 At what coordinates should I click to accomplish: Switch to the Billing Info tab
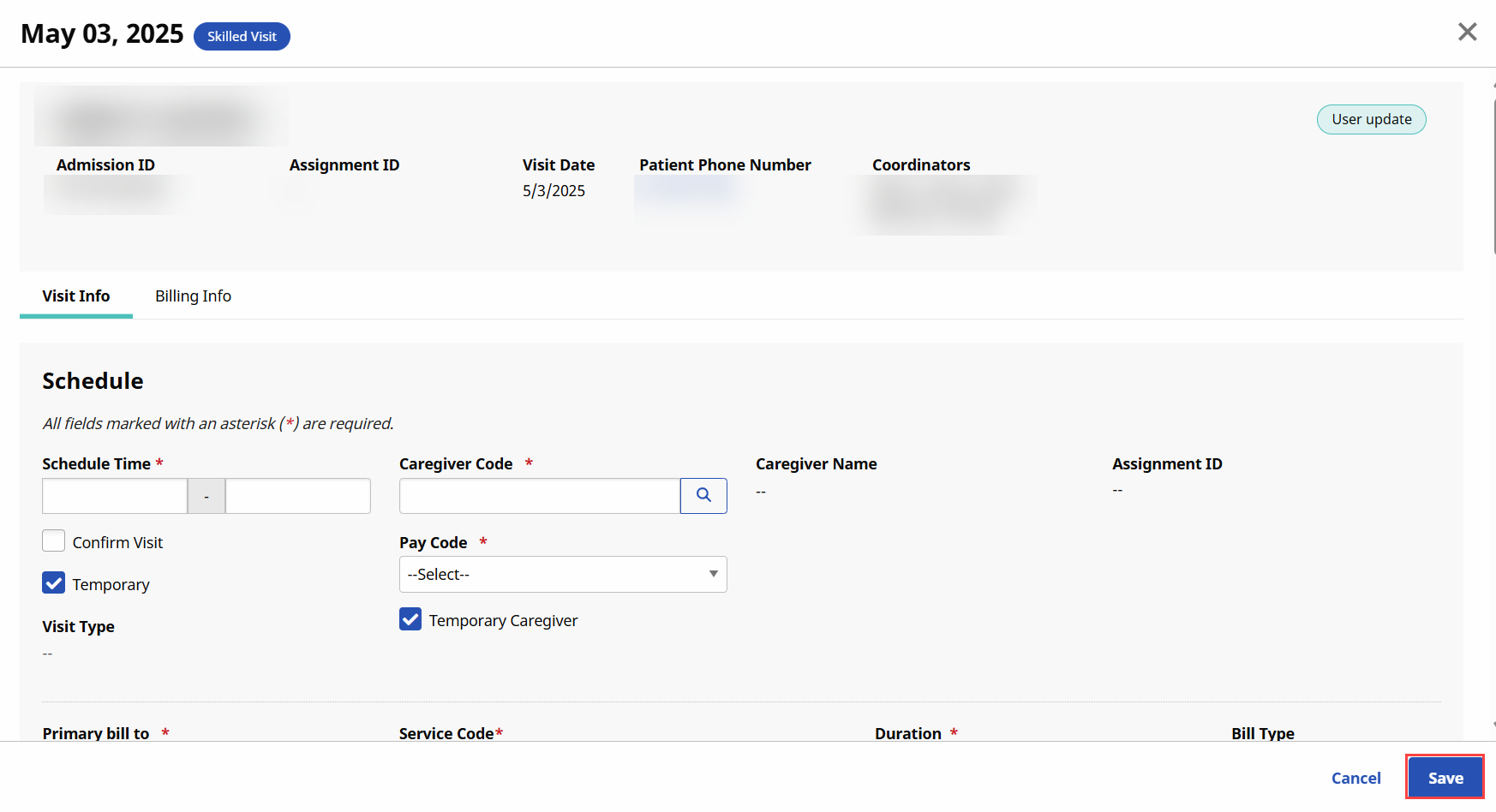(193, 296)
